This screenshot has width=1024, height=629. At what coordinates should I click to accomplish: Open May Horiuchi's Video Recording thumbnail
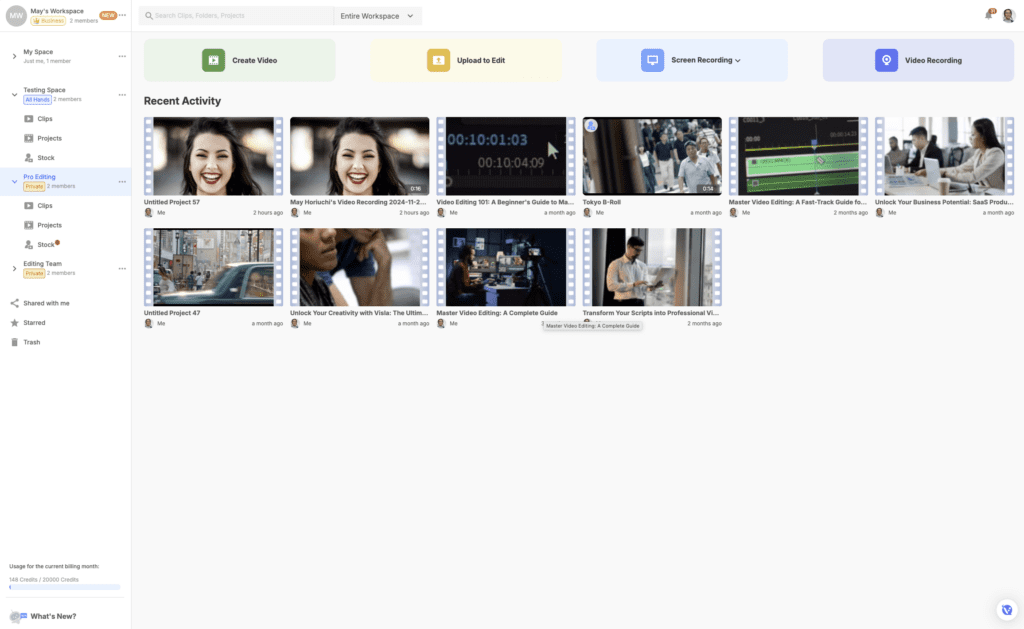[x=360, y=156]
